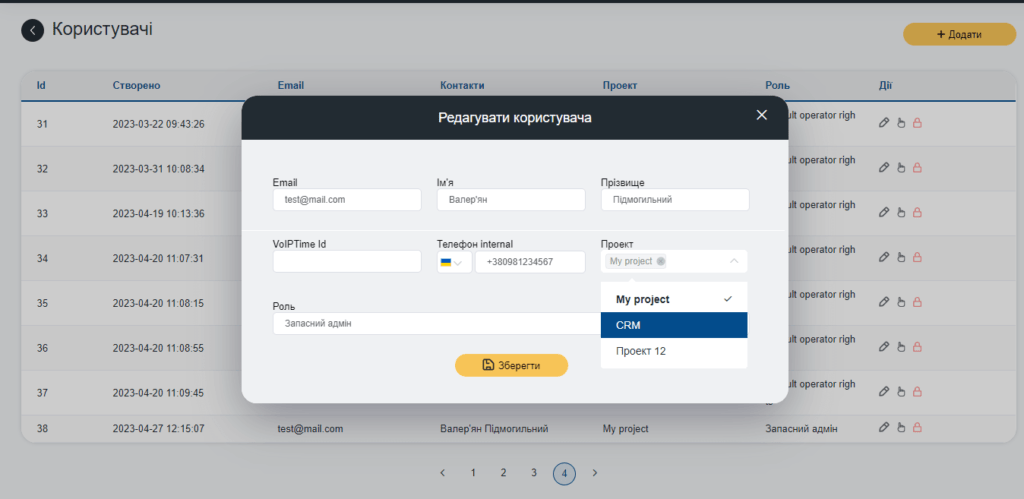1024x499 pixels.
Task: Click the lock icon in row 34
Action: coord(917,257)
